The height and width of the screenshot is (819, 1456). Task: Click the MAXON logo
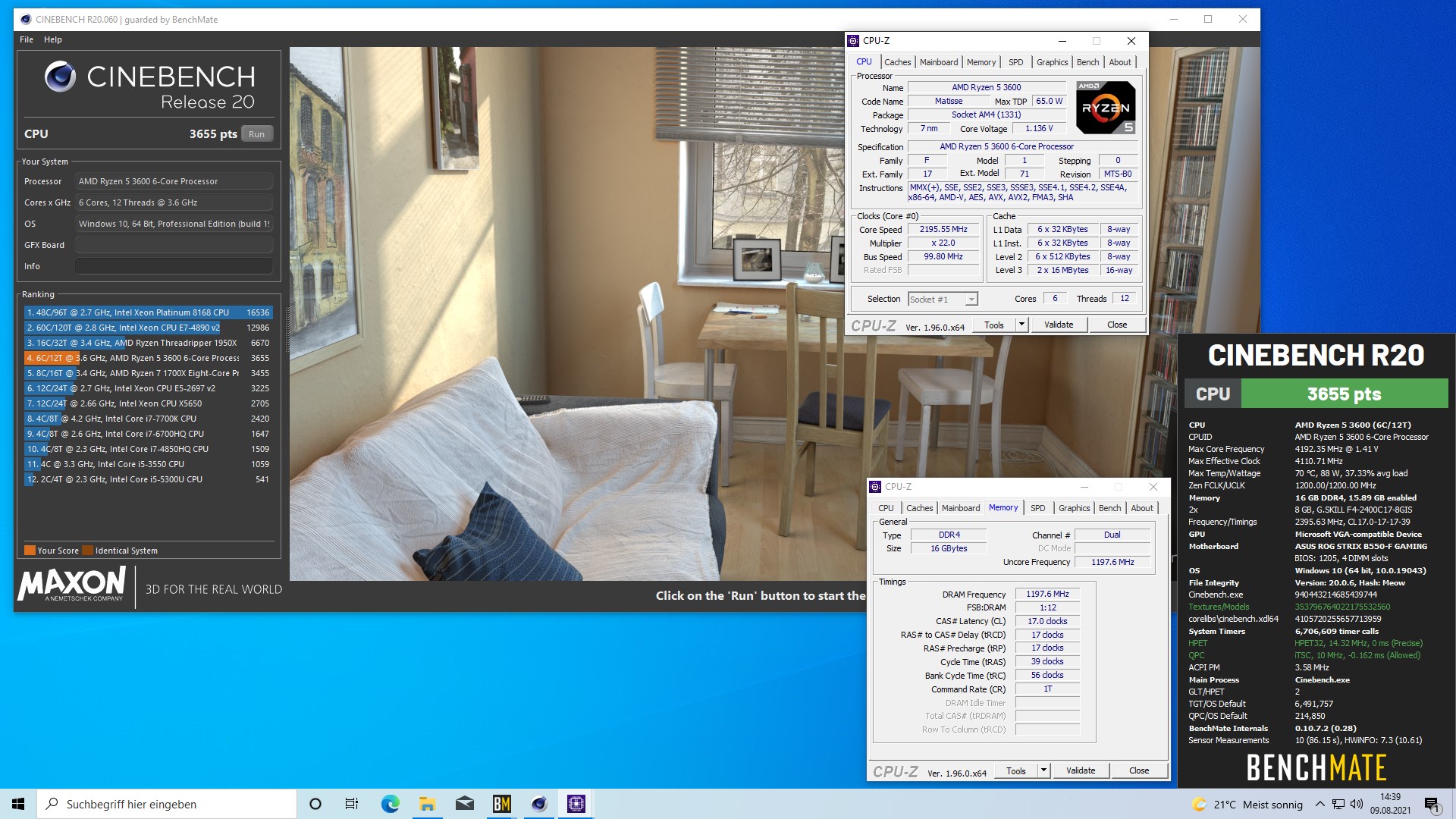point(72,584)
